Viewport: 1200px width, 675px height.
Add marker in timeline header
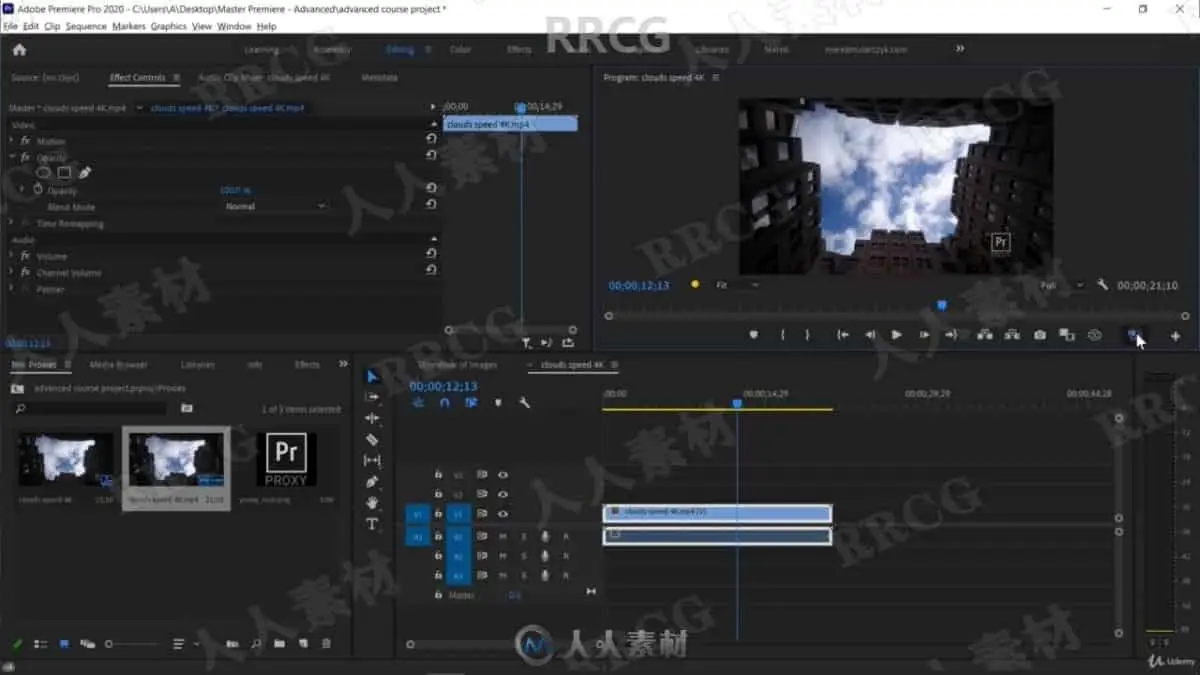click(498, 403)
